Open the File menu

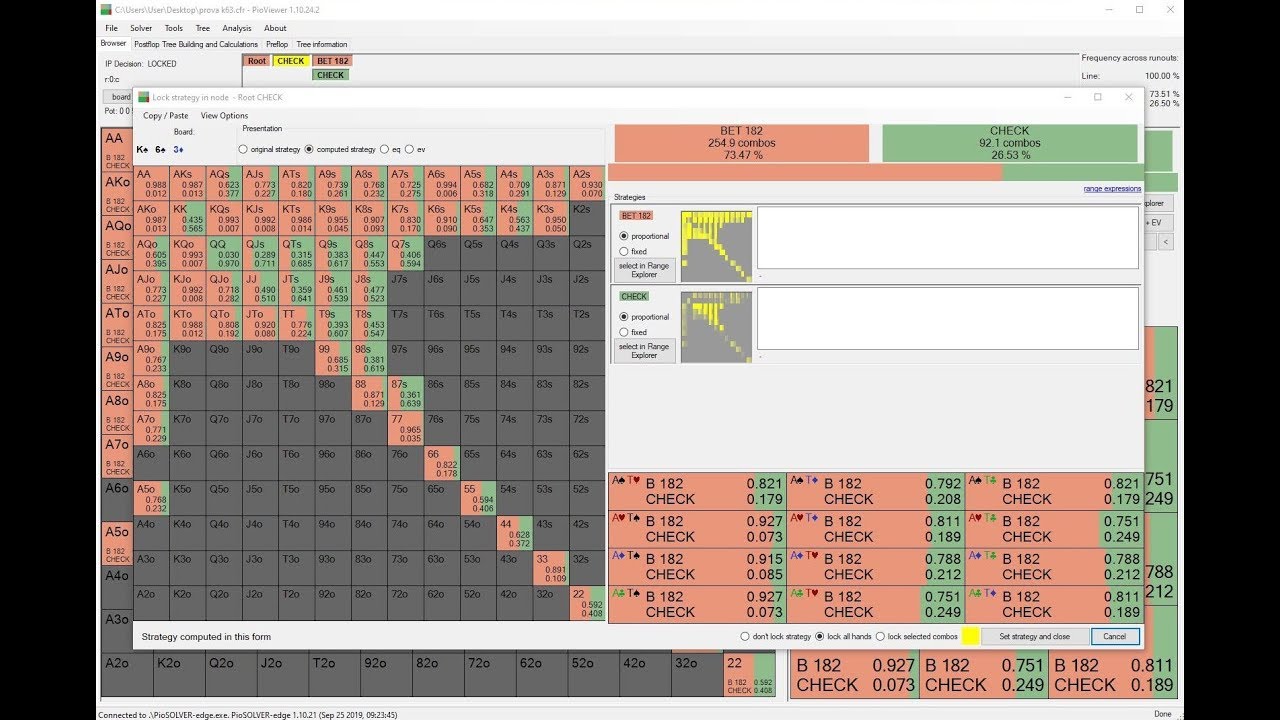(x=111, y=28)
